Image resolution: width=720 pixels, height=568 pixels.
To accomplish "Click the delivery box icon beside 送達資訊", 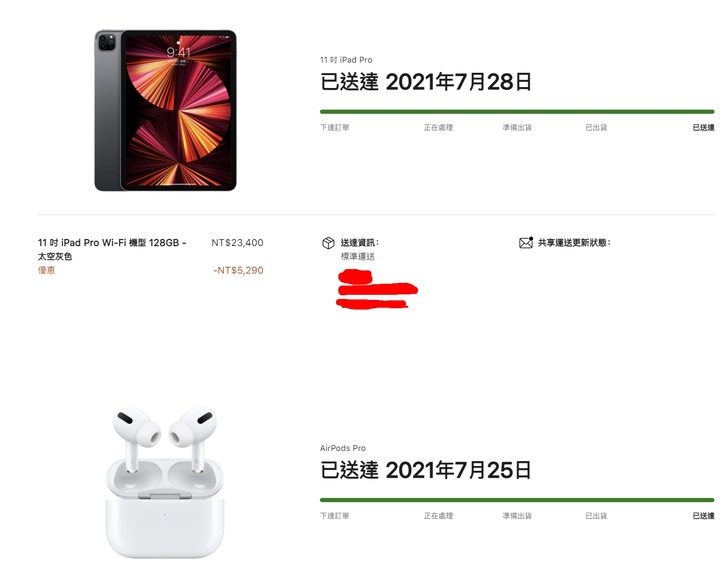I will point(328,243).
